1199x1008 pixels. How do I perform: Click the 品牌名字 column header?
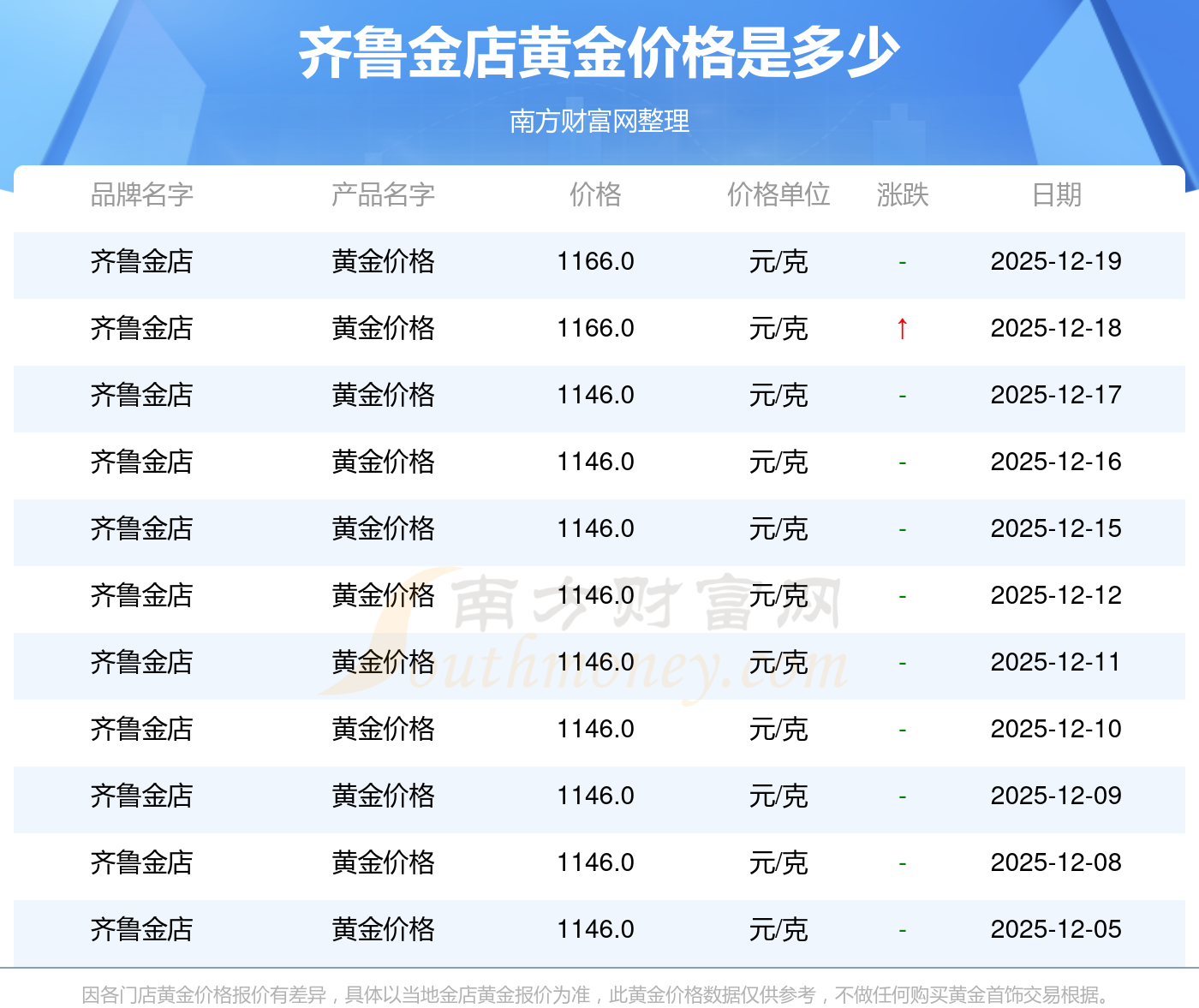pos(142,195)
